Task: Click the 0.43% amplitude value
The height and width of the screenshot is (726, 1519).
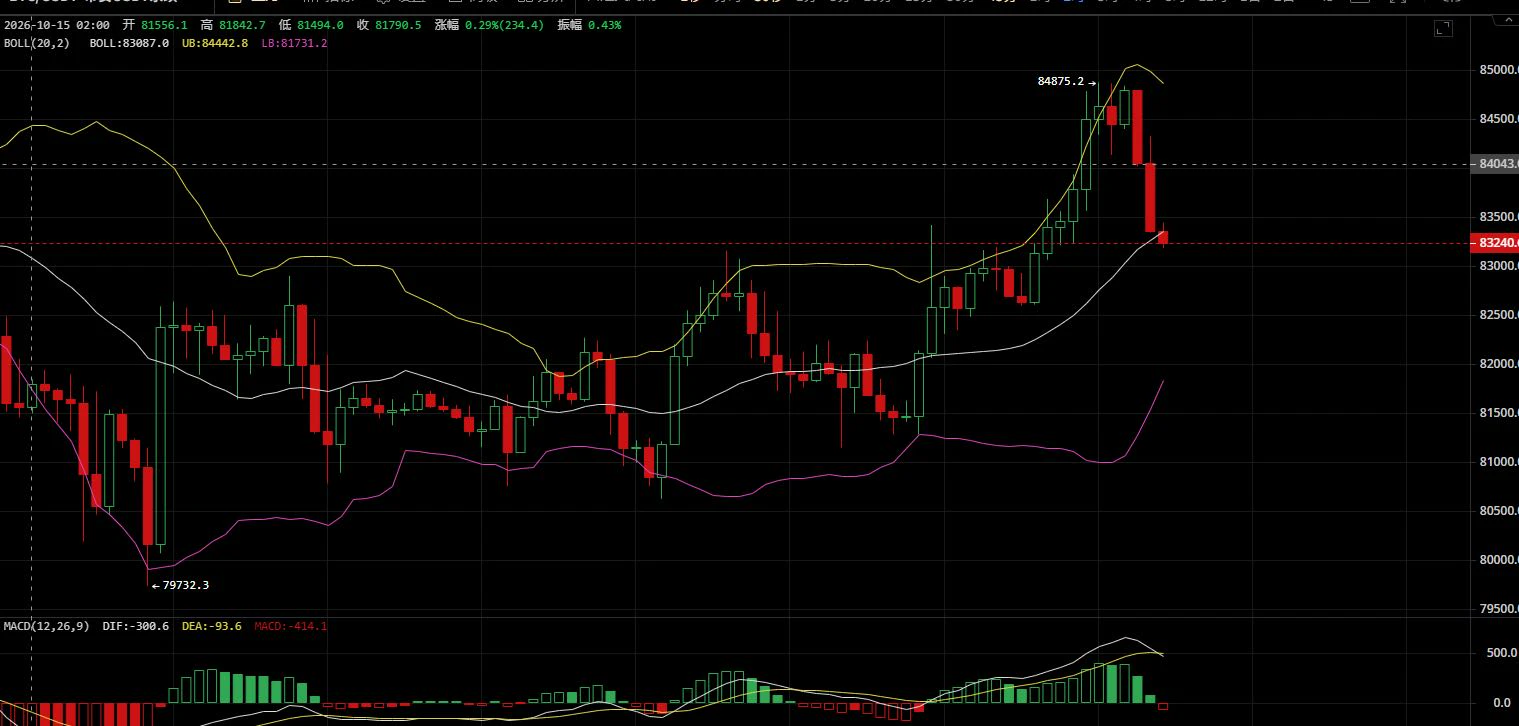Action: (x=604, y=24)
